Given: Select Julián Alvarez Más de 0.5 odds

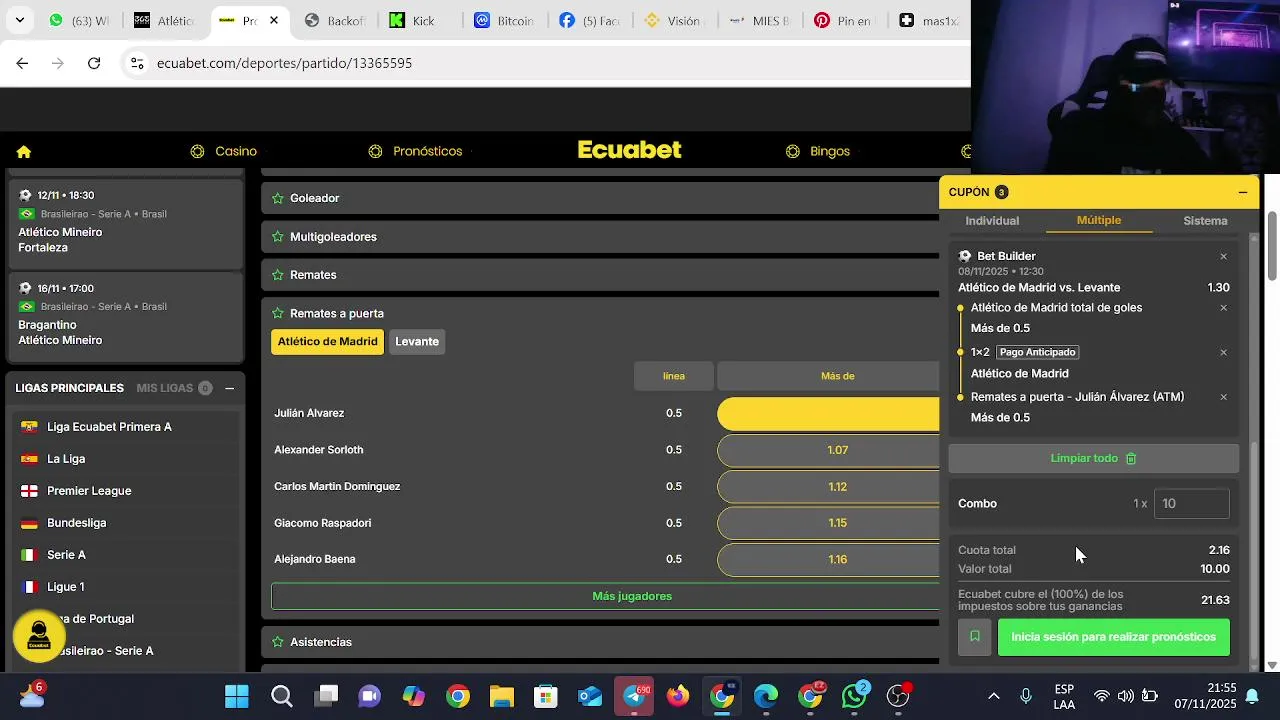Looking at the screenshot, I should click(828, 413).
